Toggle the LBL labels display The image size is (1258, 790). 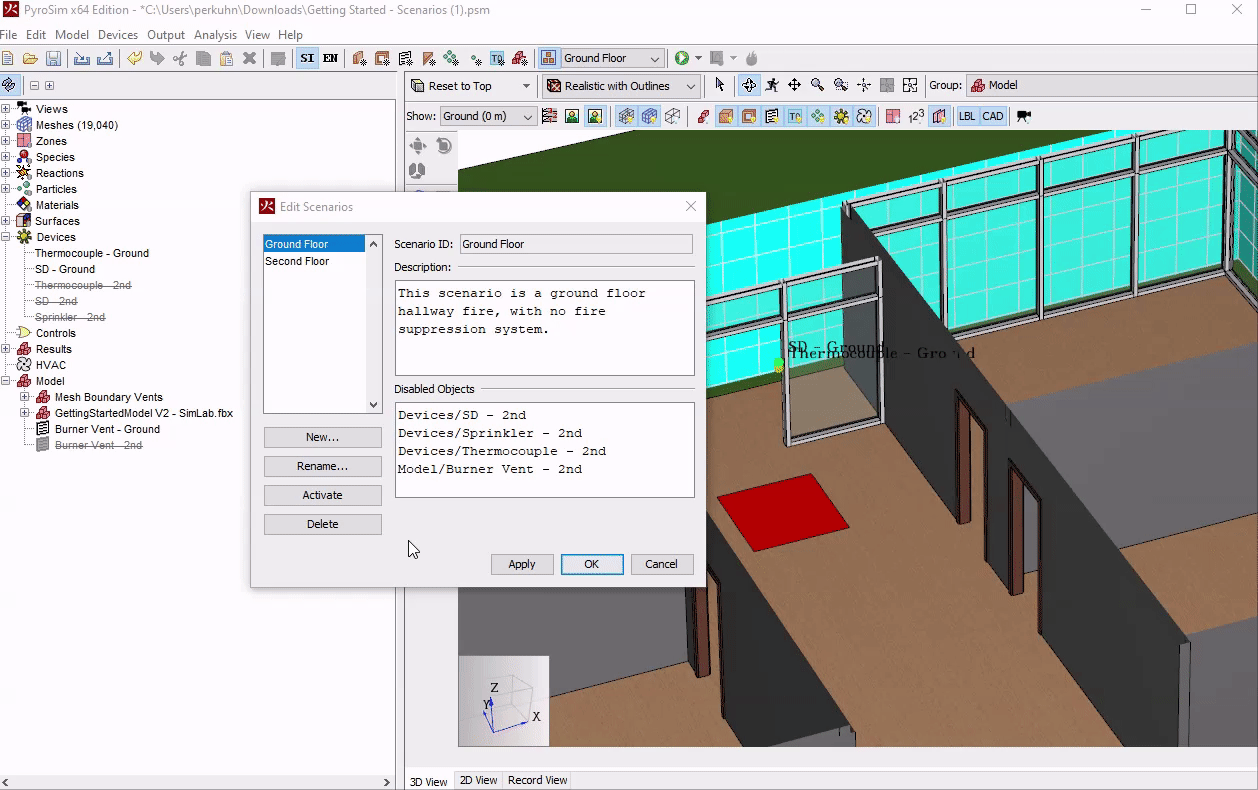[x=967, y=116]
